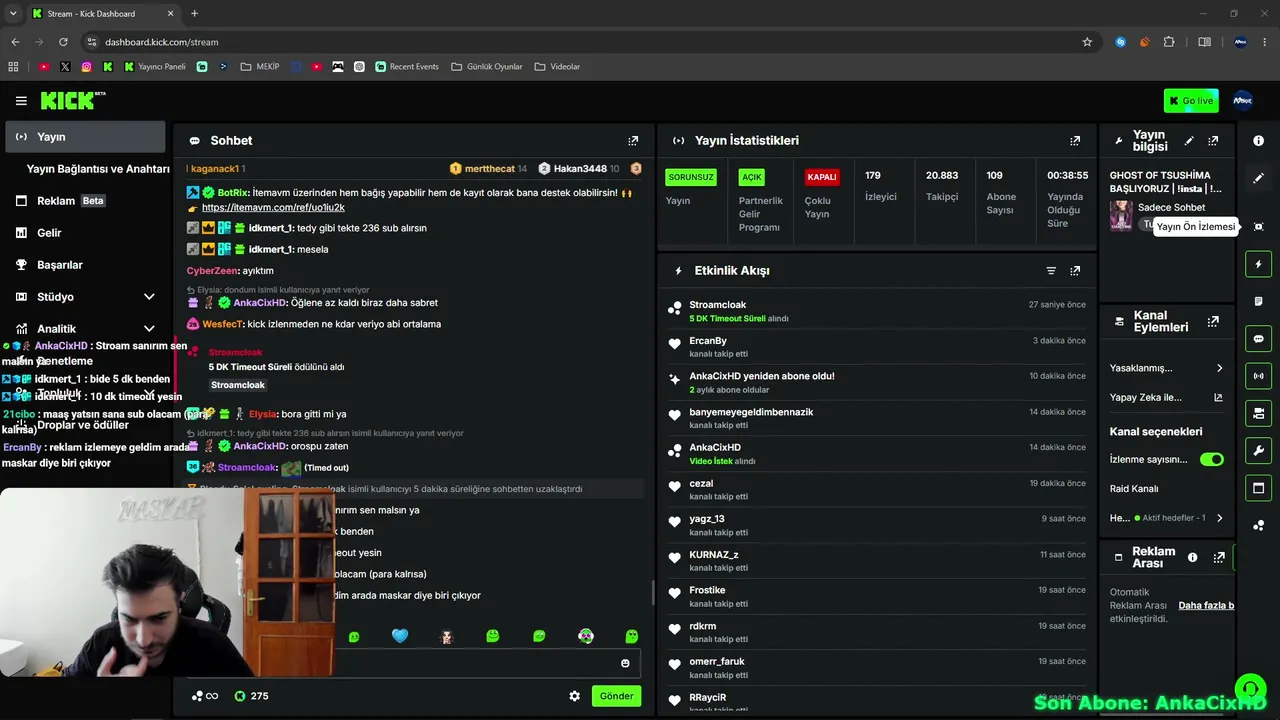Expand the Aktif hedefler row chevron
This screenshot has width=1280, height=720.
[1219, 518]
